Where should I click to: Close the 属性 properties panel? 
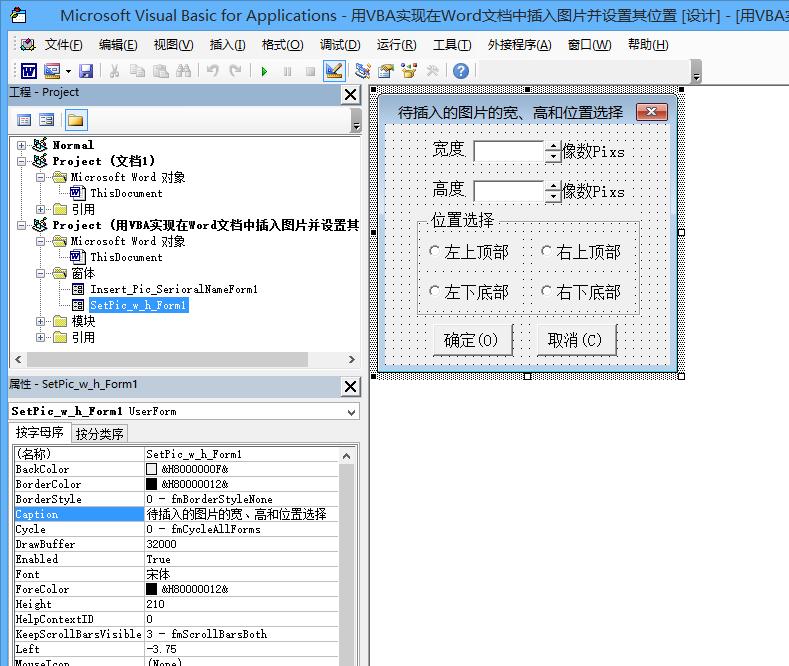pyautogui.click(x=351, y=386)
